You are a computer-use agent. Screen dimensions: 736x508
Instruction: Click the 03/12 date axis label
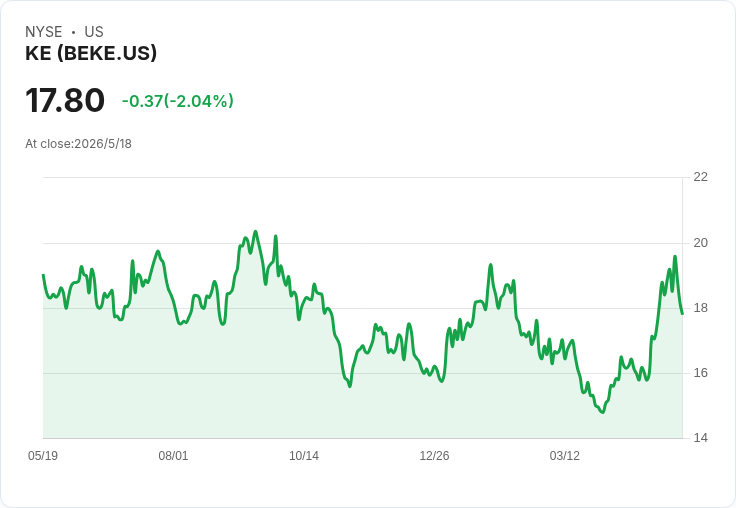[565, 455]
